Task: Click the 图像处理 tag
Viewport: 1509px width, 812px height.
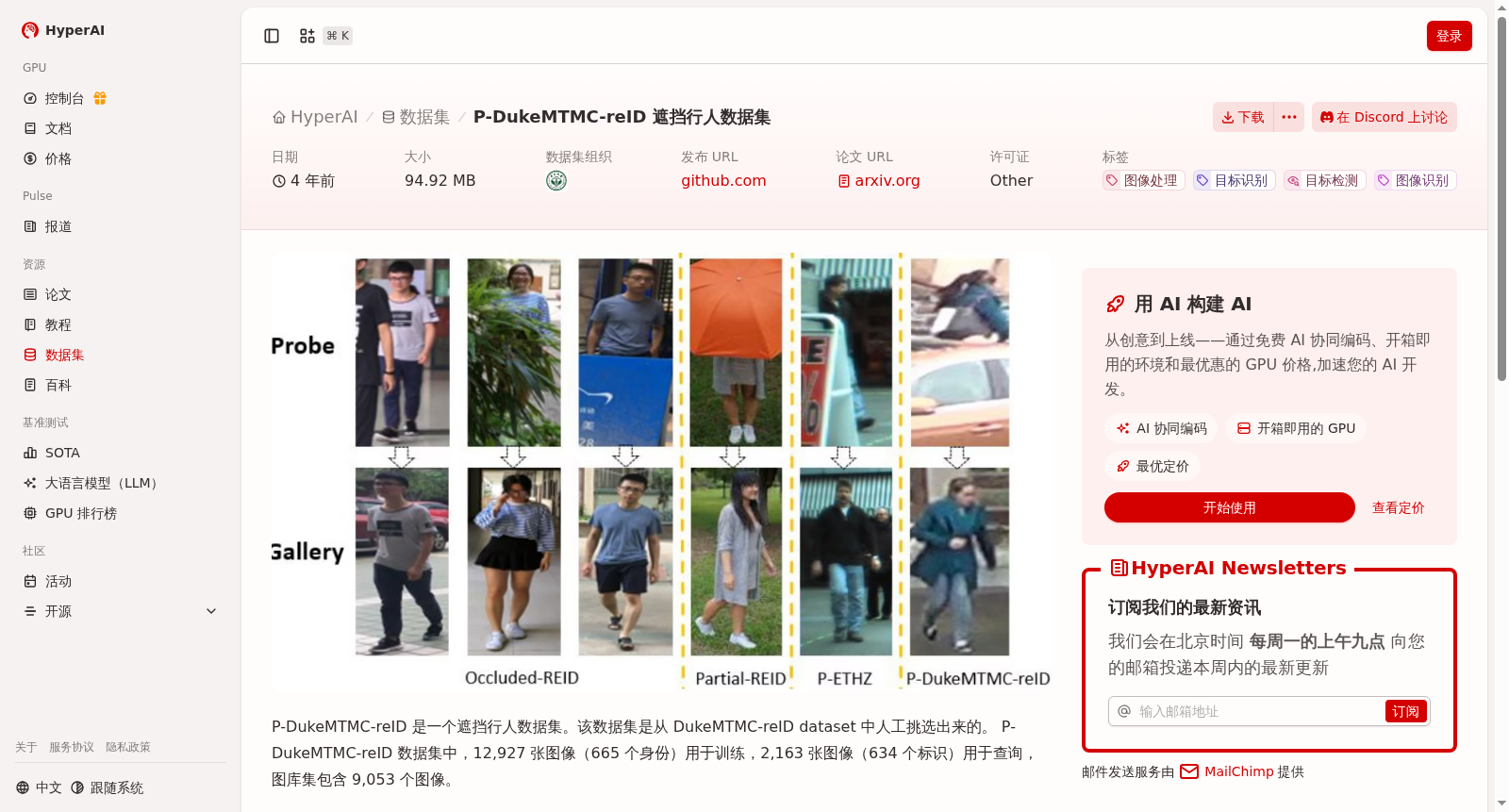Action: click(1142, 180)
